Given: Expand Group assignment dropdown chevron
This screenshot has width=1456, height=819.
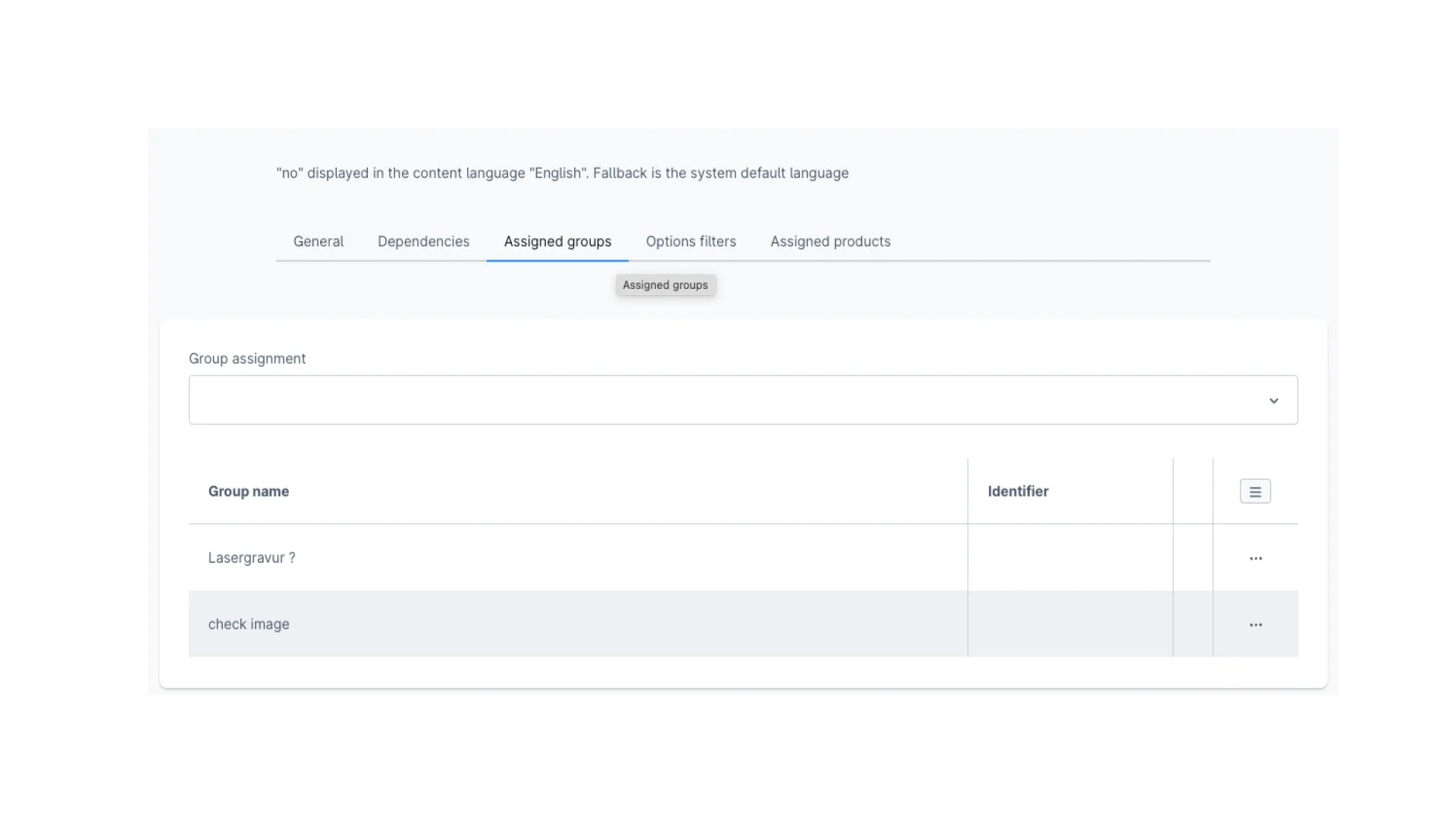Looking at the screenshot, I should (1274, 400).
